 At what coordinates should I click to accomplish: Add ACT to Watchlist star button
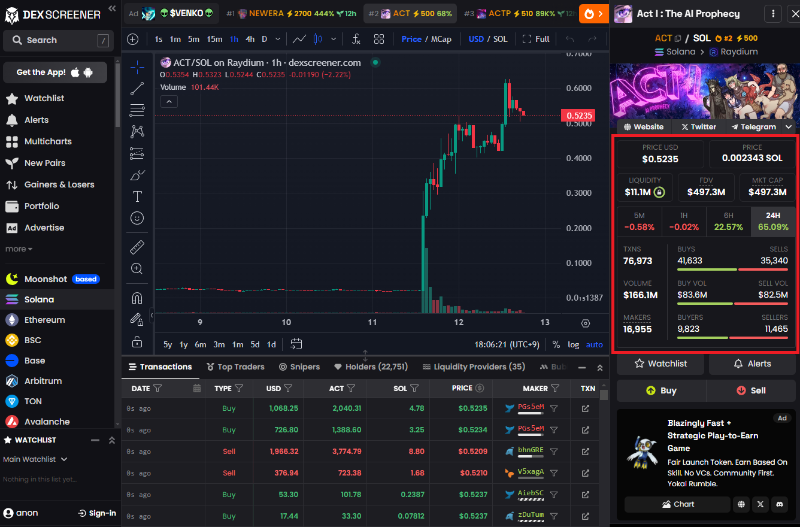tap(660, 364)
